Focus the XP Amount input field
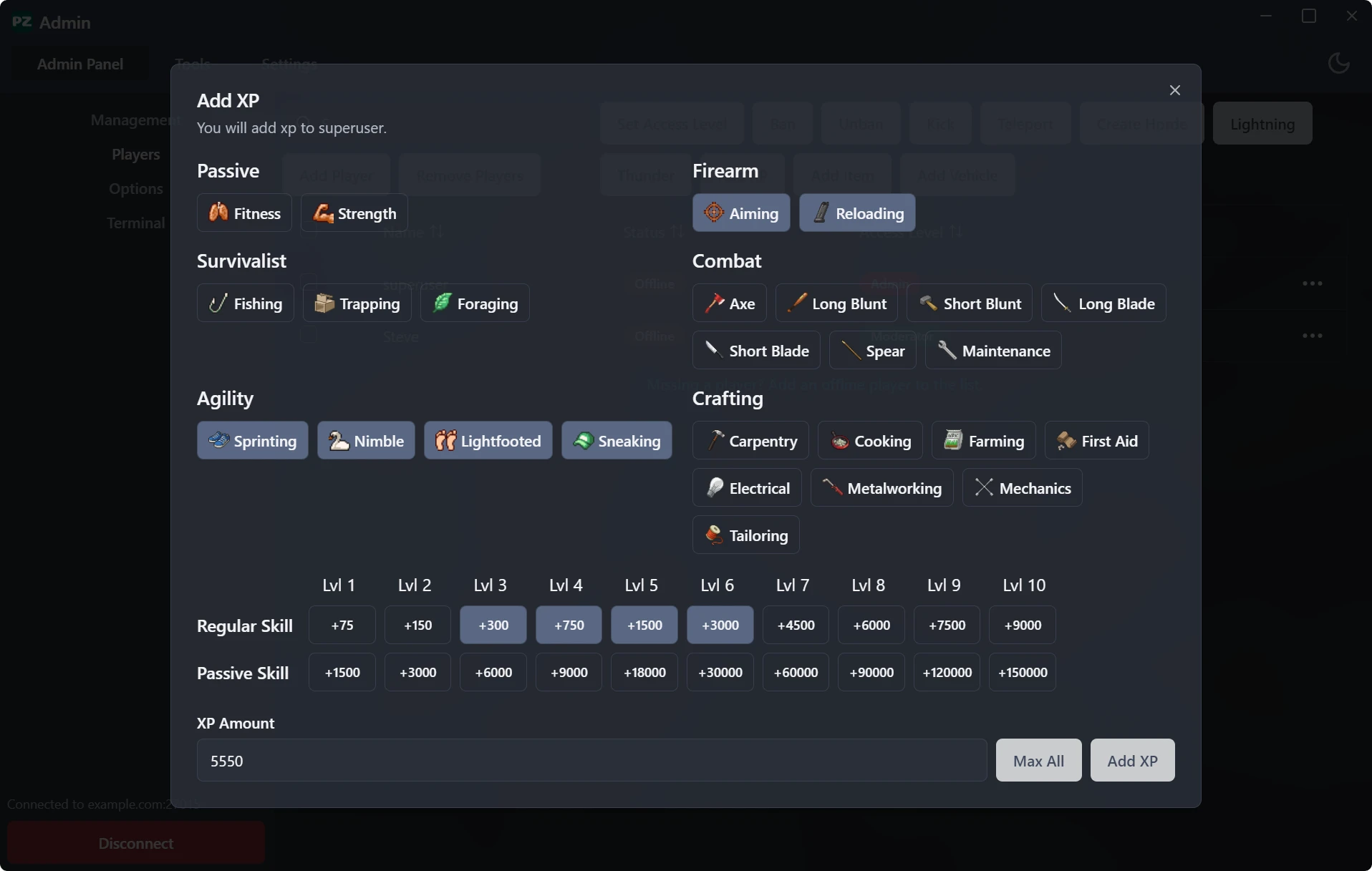Screen dimensions: 1372x871 point(591,760)
